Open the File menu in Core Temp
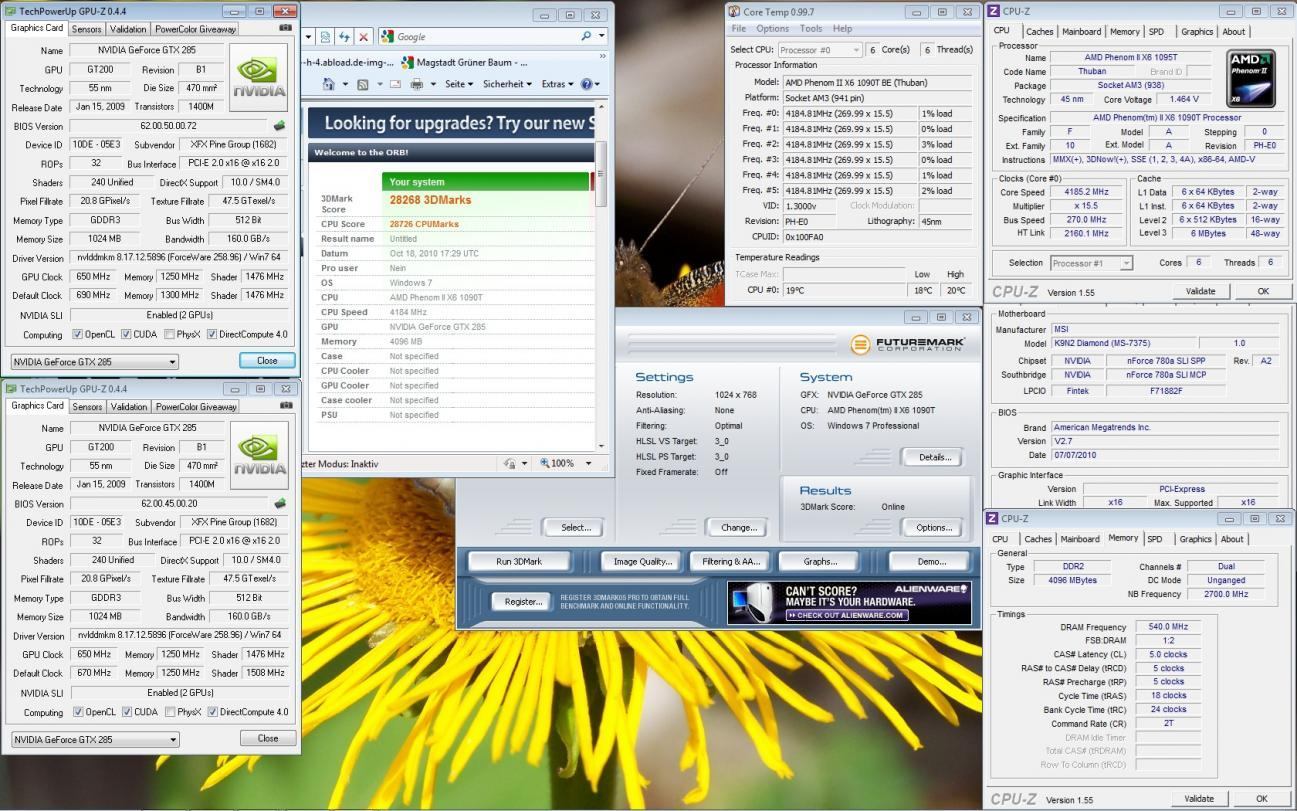This screenshot has width=1297, height=811. [x=739, y=29]
